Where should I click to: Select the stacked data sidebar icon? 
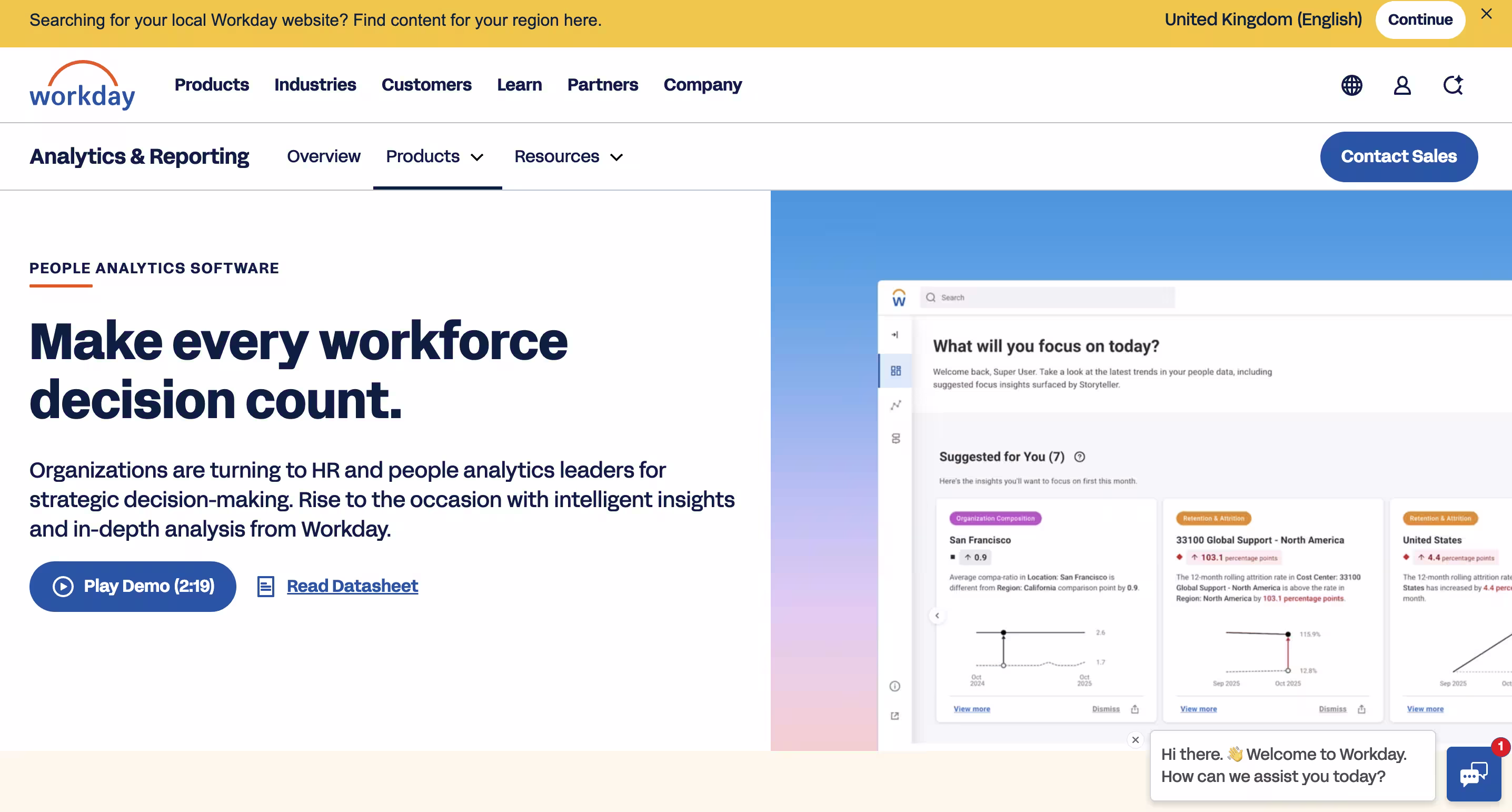click(x=895, y=439)
